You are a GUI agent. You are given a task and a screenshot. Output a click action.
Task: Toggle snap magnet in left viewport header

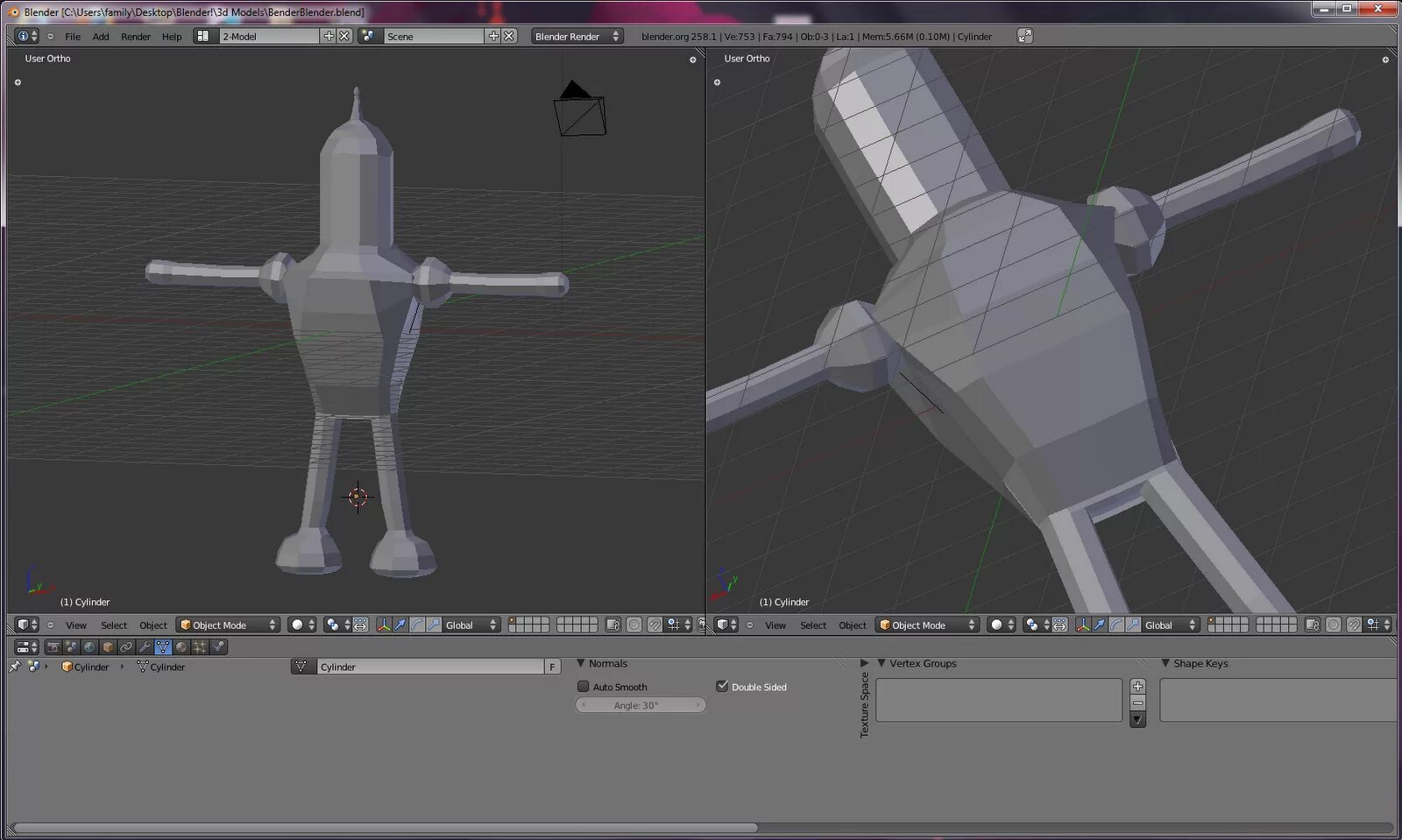pos(655,625)
